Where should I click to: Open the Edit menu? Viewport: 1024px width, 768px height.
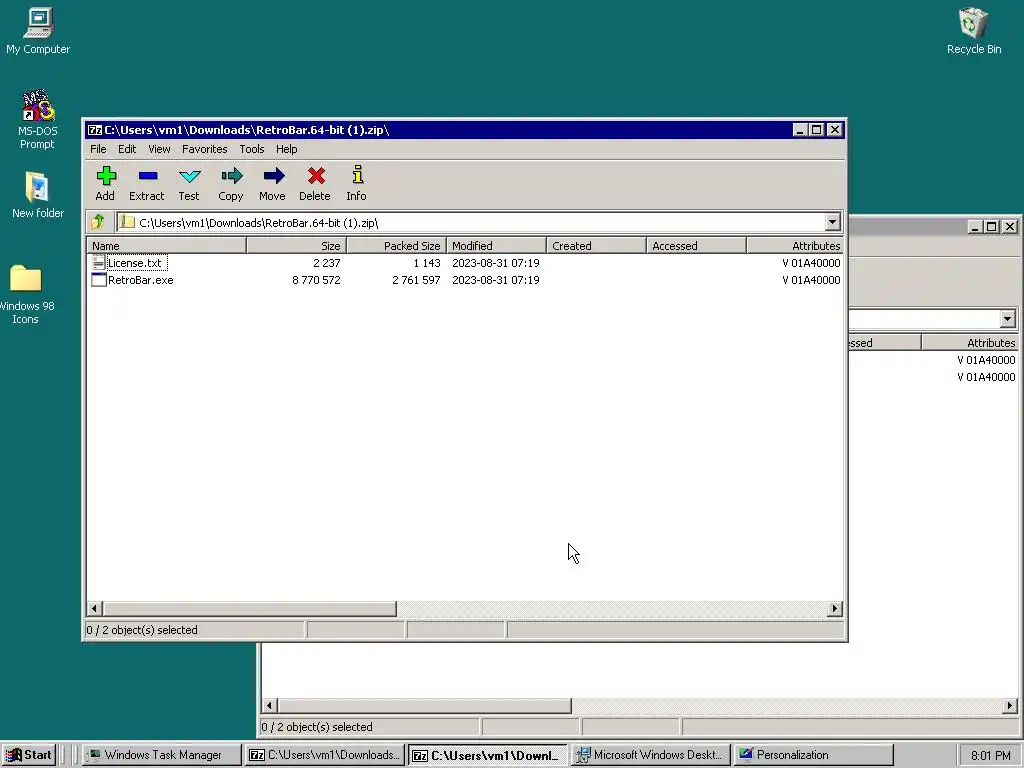click(127, 149)
